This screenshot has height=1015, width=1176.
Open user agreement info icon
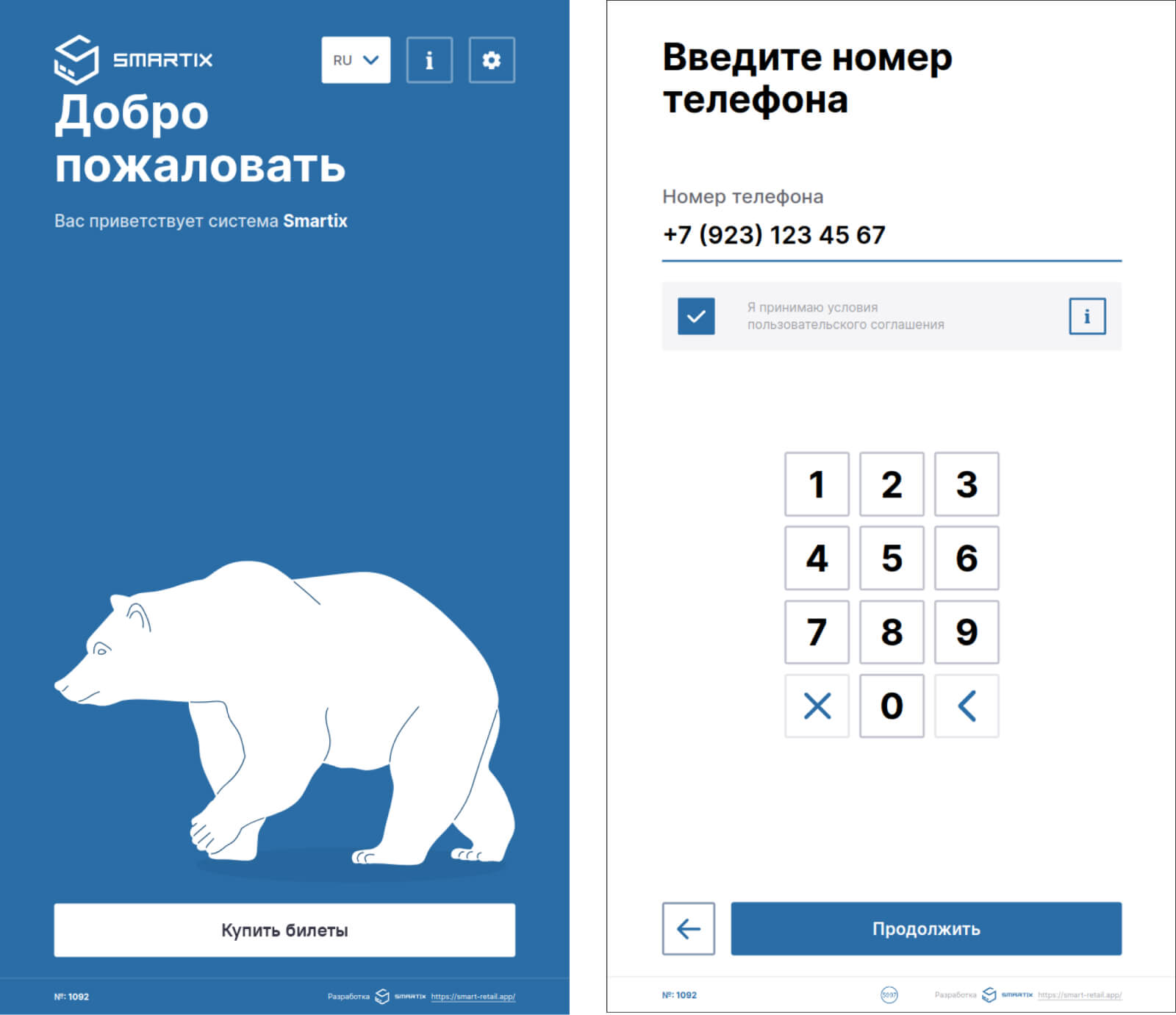[1086, 316]
